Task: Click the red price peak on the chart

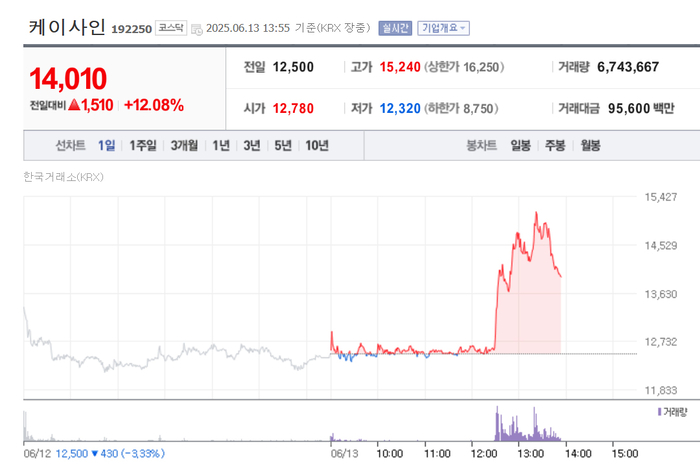Action: tap(536, 213)
